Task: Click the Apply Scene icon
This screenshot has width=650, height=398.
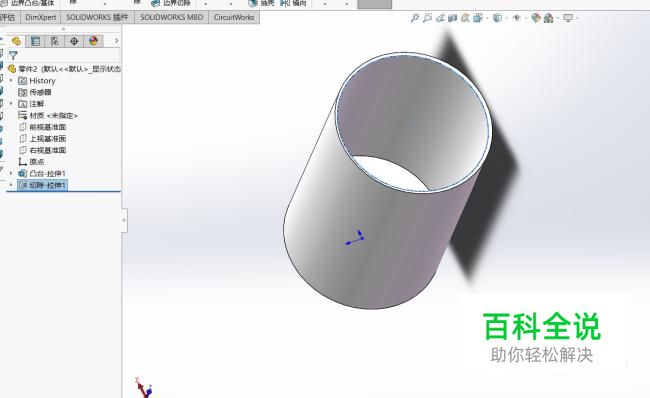Action: tap(548, 18)
